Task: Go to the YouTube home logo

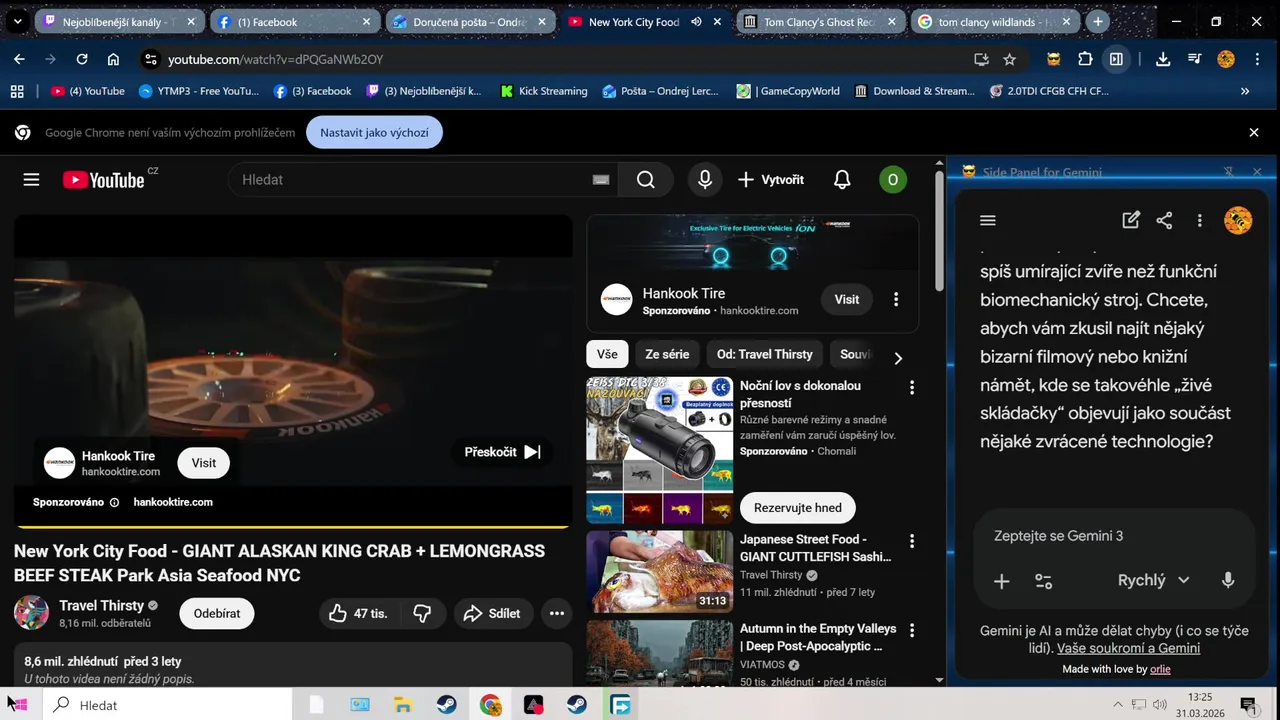Action: [104, 180]
